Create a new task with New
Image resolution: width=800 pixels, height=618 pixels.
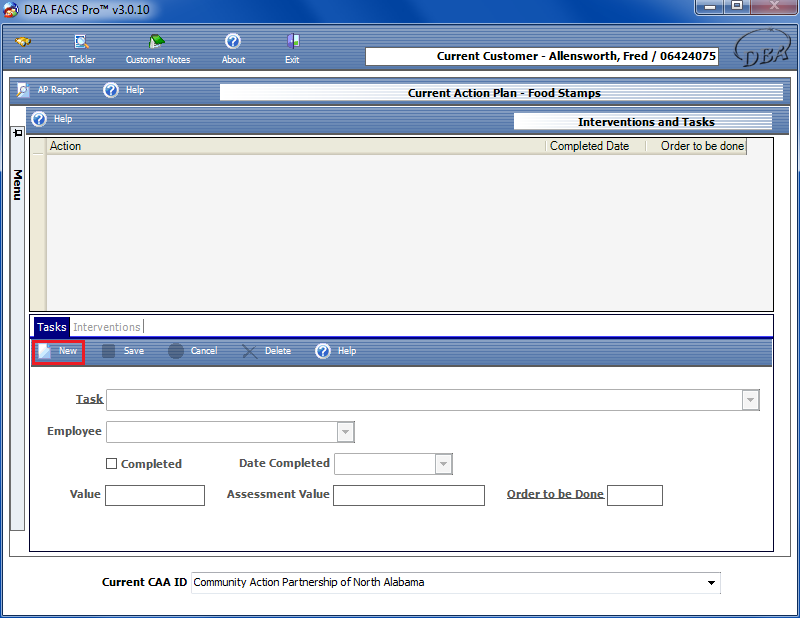point(58,351)
